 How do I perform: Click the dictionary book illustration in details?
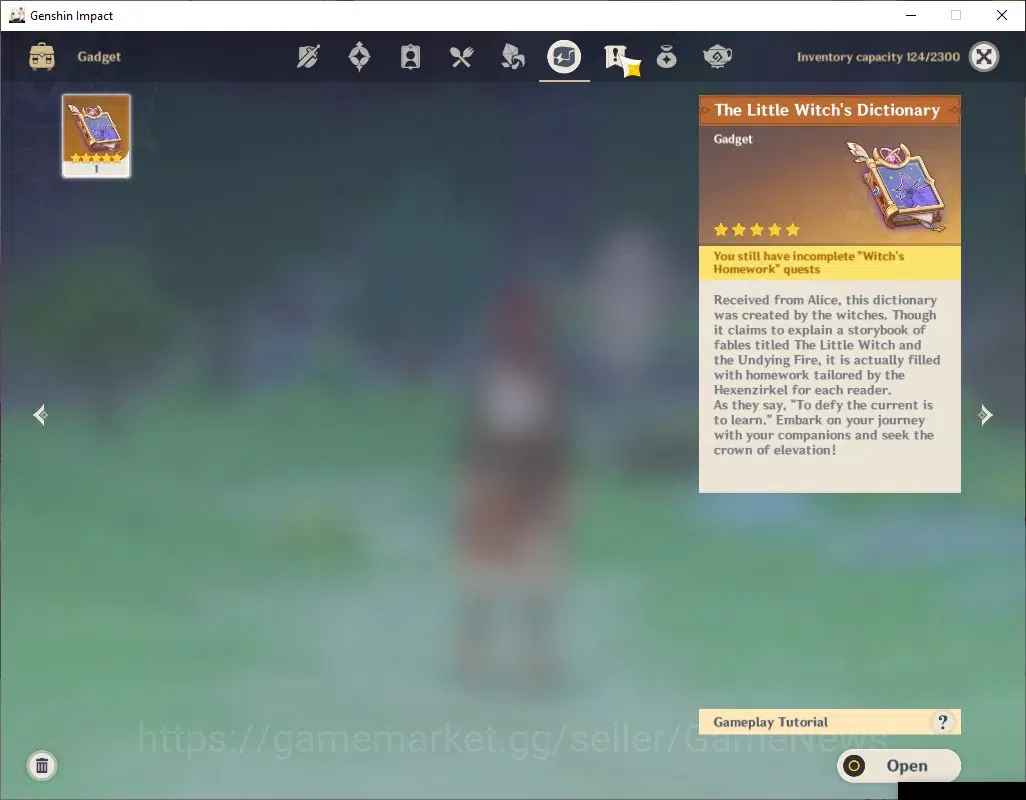[x=898, y=186]
